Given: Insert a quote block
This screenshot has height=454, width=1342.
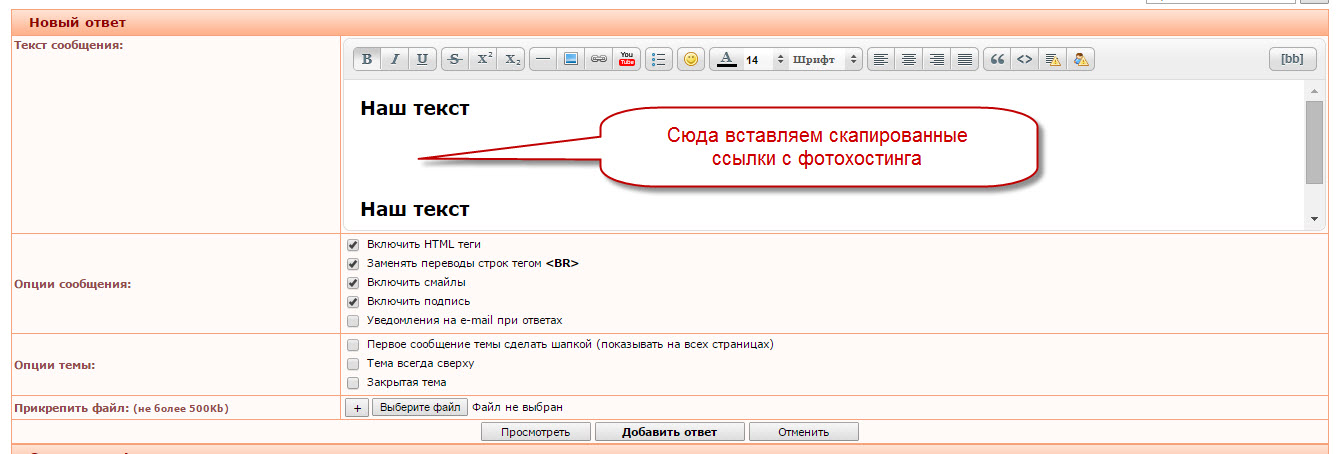Looking at the screenshot, I should click(997, 60).
